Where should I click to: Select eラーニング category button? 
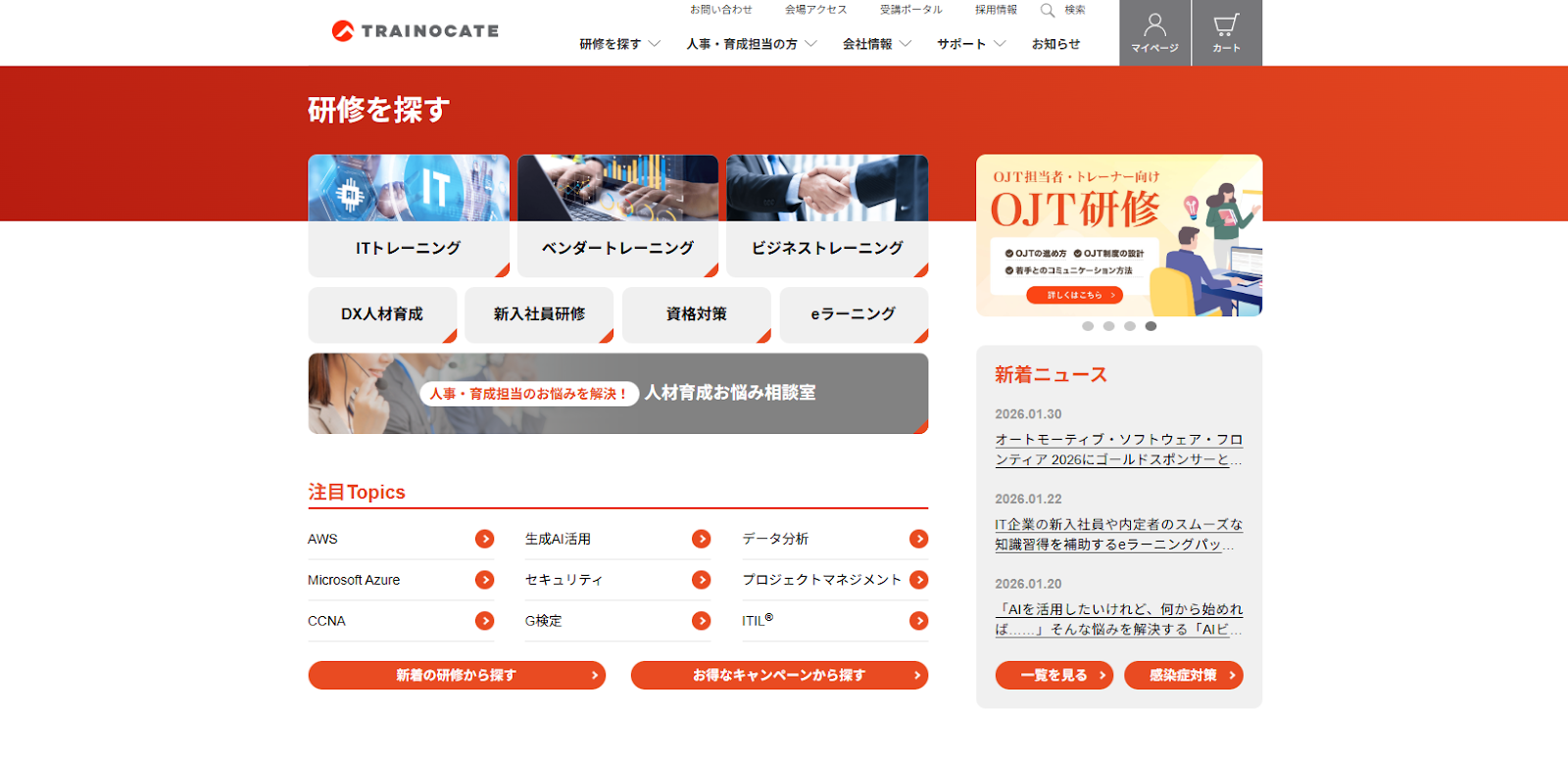click(x=854, y=314)
